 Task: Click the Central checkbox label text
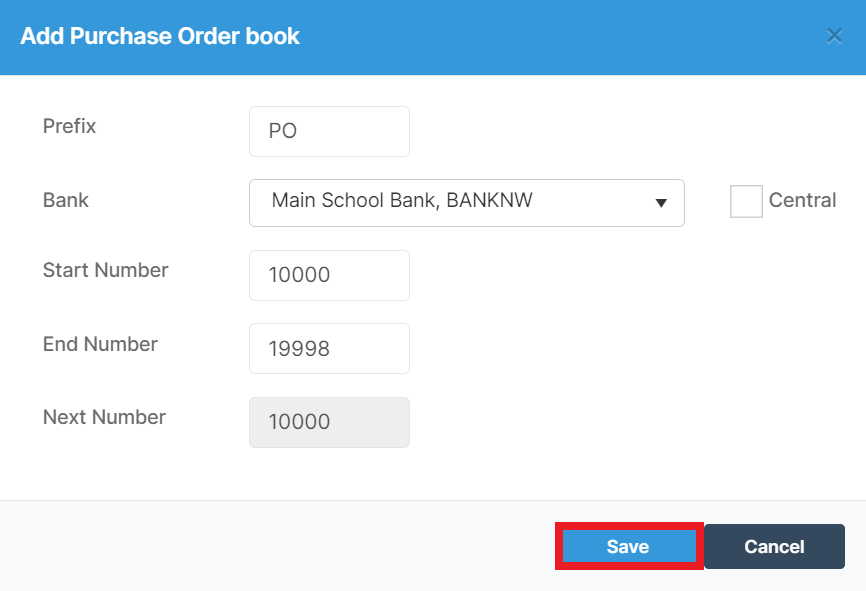point(802,200)
